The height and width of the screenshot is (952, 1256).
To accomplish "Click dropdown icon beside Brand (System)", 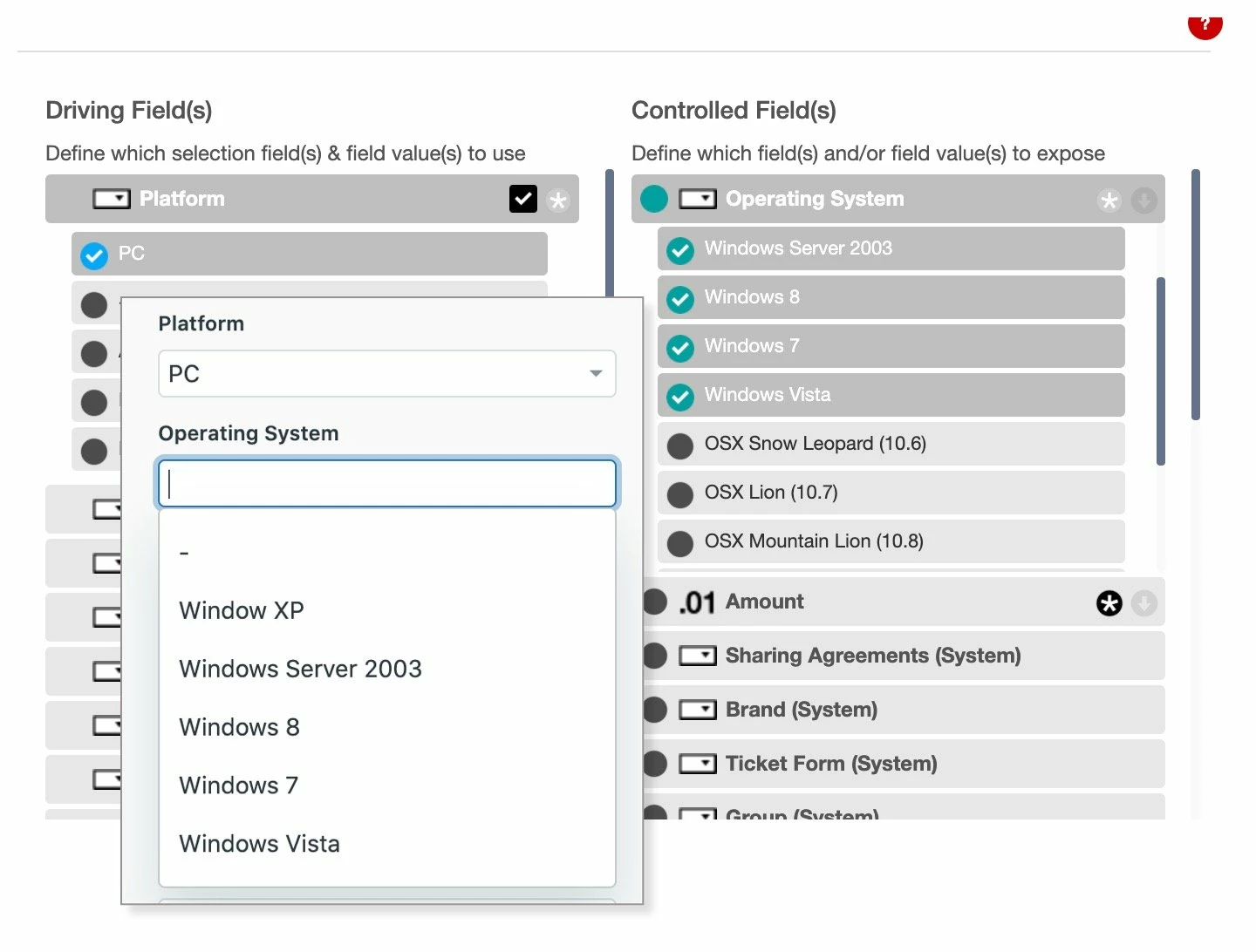I will point(698,710).
